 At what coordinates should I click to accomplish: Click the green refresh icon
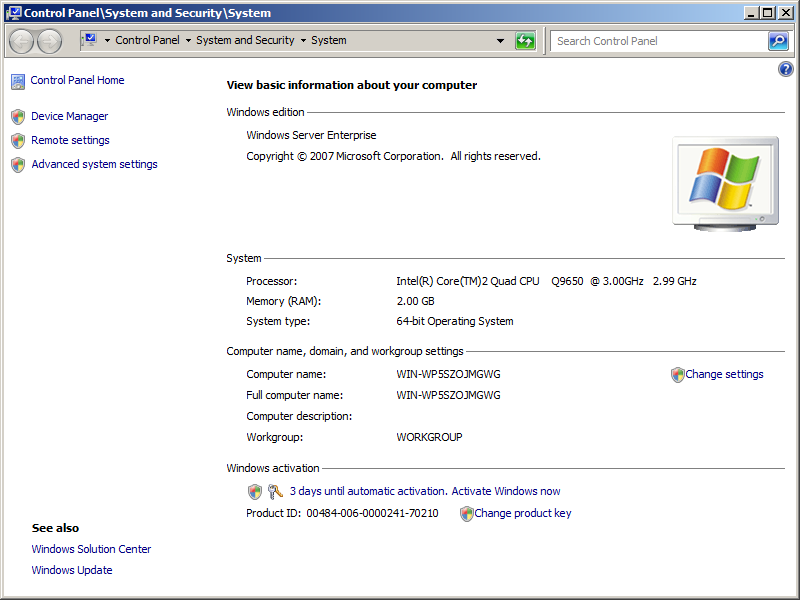point(524,41)
